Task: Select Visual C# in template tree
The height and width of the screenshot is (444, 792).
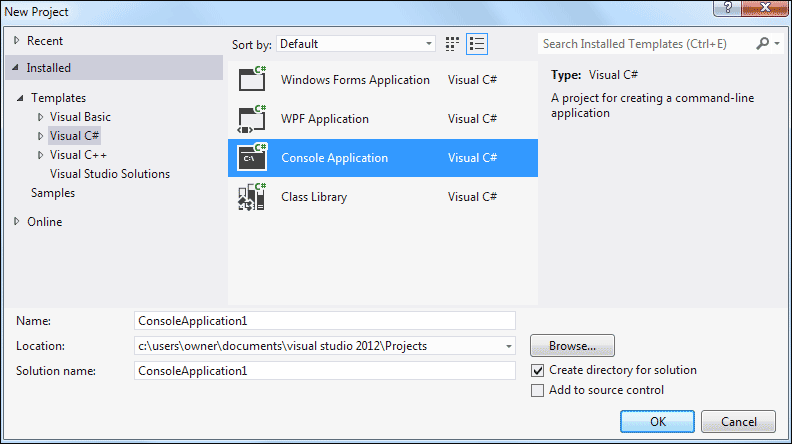Action: point(74,136)
